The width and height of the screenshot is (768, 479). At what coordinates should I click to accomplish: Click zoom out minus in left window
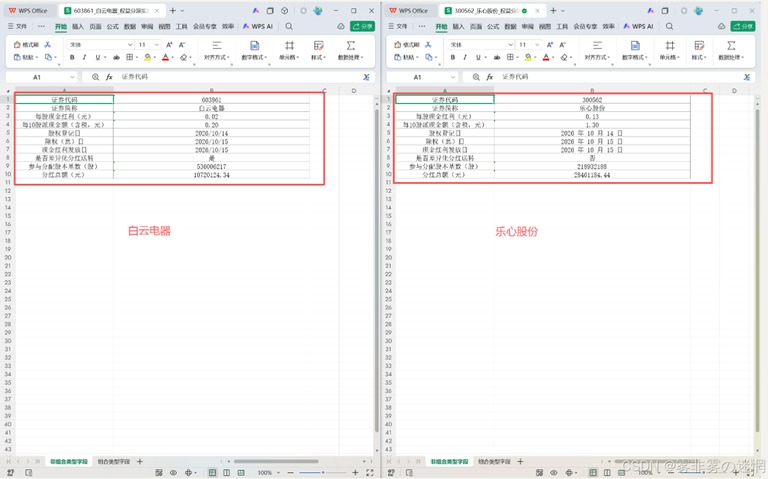[x=290, y=473]
